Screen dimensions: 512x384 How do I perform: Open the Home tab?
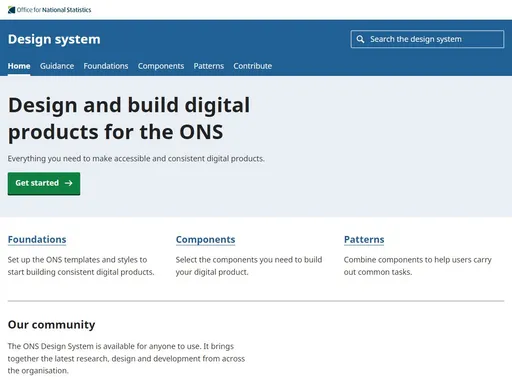click(x=19, y=66)
